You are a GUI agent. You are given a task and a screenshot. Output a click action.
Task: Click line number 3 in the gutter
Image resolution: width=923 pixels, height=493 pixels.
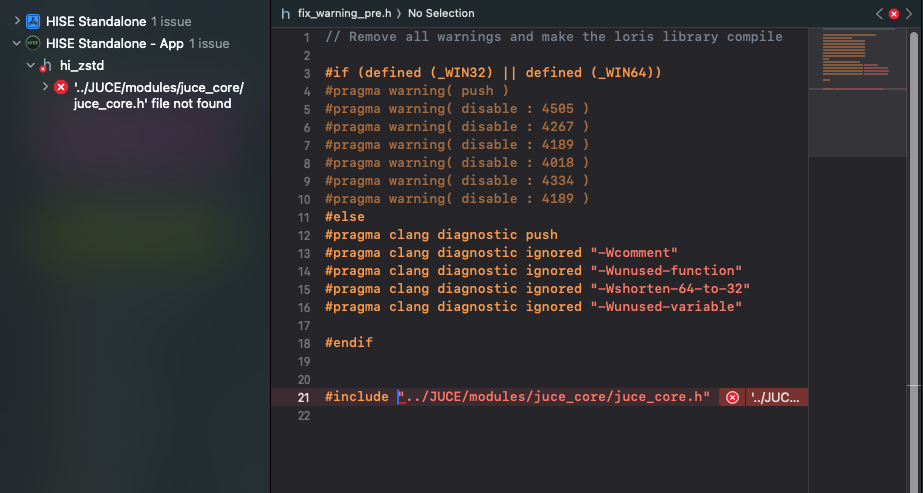[x=307, y=74]
